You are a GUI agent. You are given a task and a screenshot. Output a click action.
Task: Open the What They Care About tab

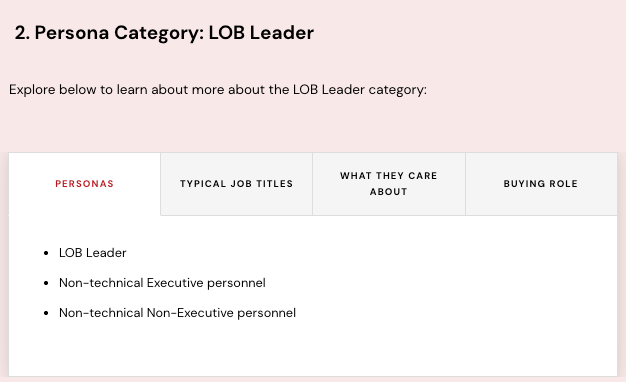coord(389,184)
